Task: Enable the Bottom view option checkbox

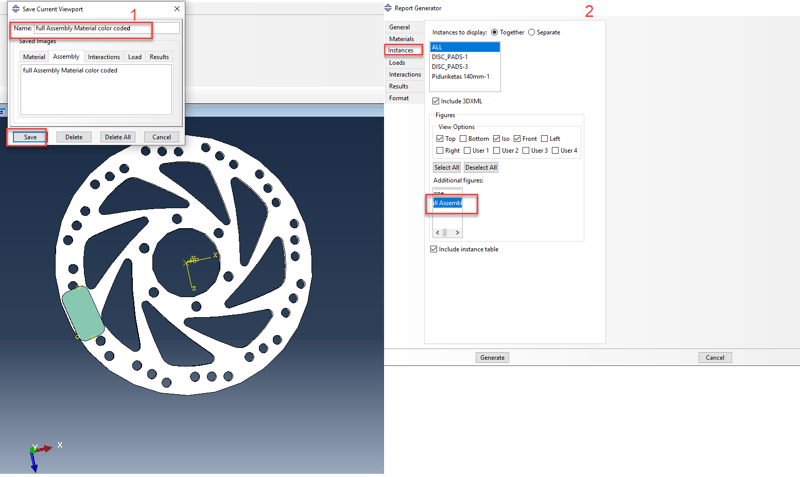Action: (464, 138)
